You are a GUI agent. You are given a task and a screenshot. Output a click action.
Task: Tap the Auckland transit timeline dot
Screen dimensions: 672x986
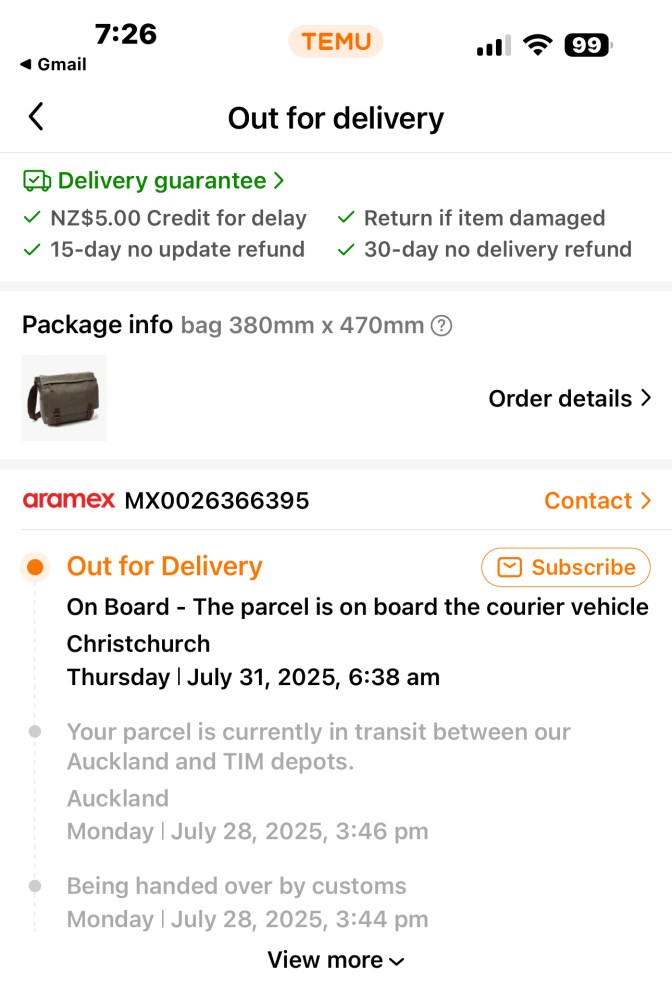(35, 732)
